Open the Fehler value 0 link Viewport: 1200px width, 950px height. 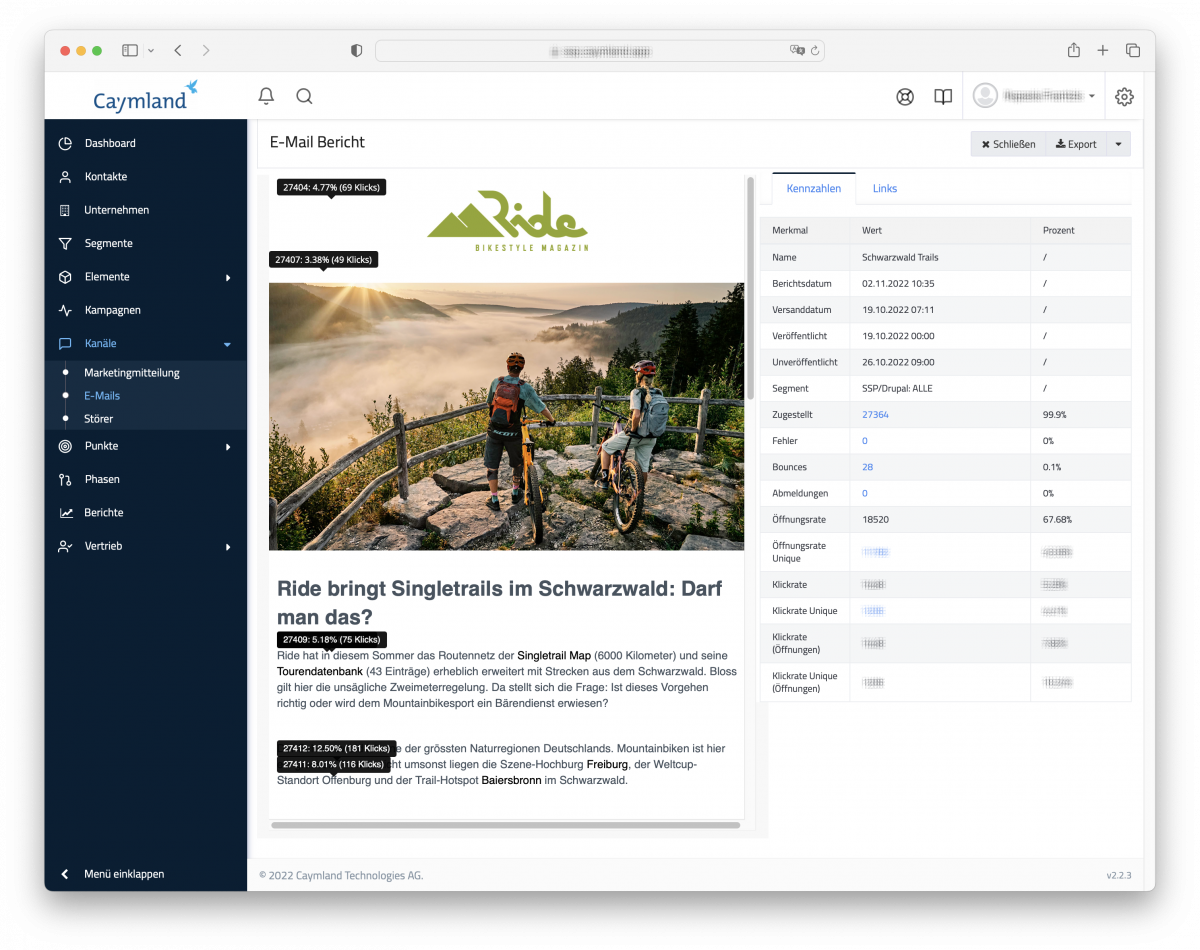(864, 441)
